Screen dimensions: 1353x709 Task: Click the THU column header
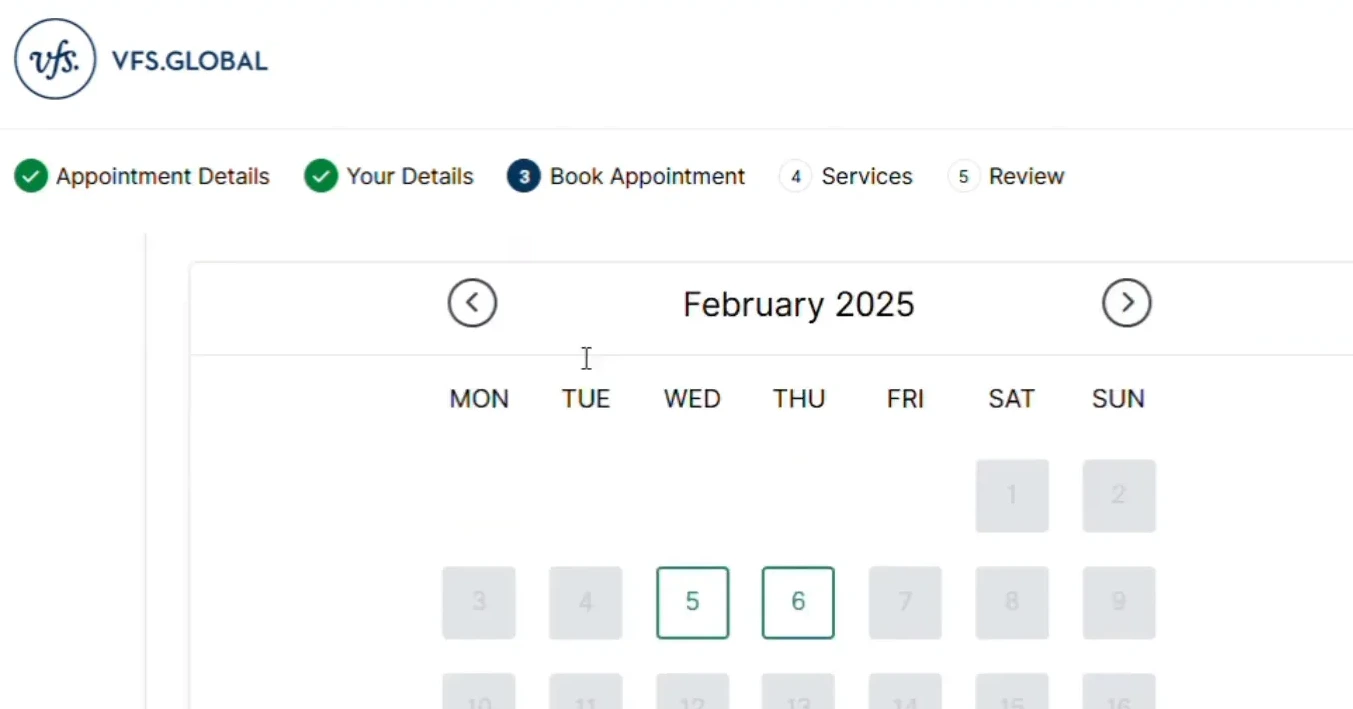[799, 399]
